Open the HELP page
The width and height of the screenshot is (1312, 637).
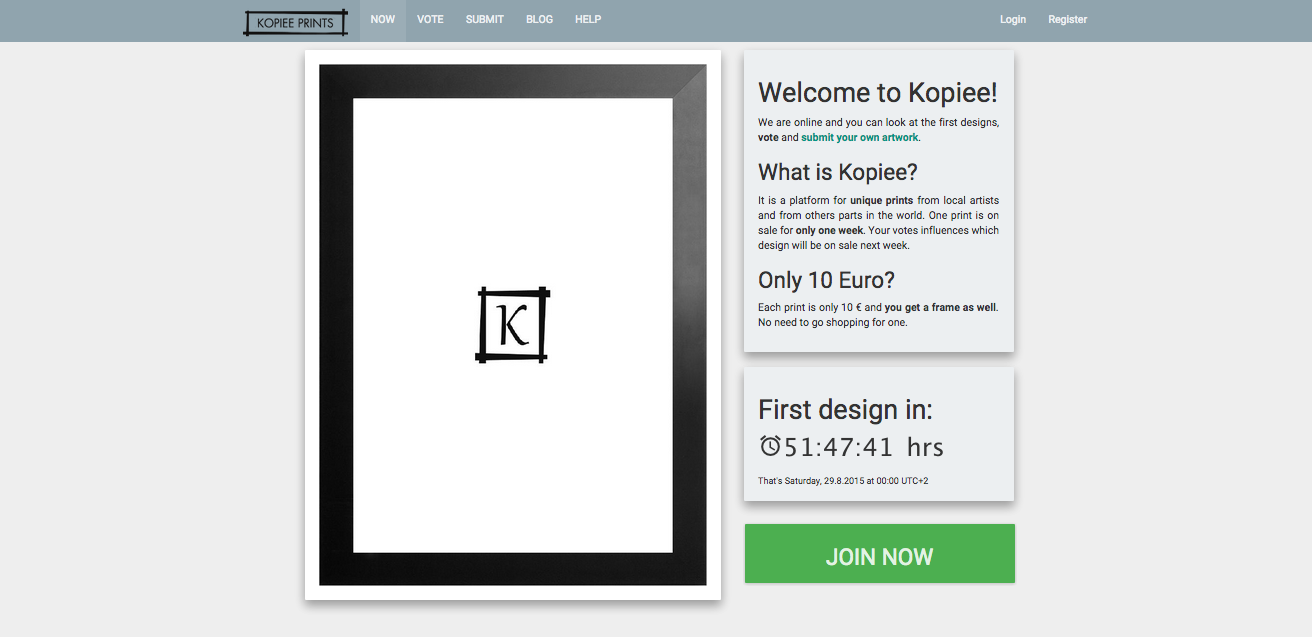coord(588,19)
